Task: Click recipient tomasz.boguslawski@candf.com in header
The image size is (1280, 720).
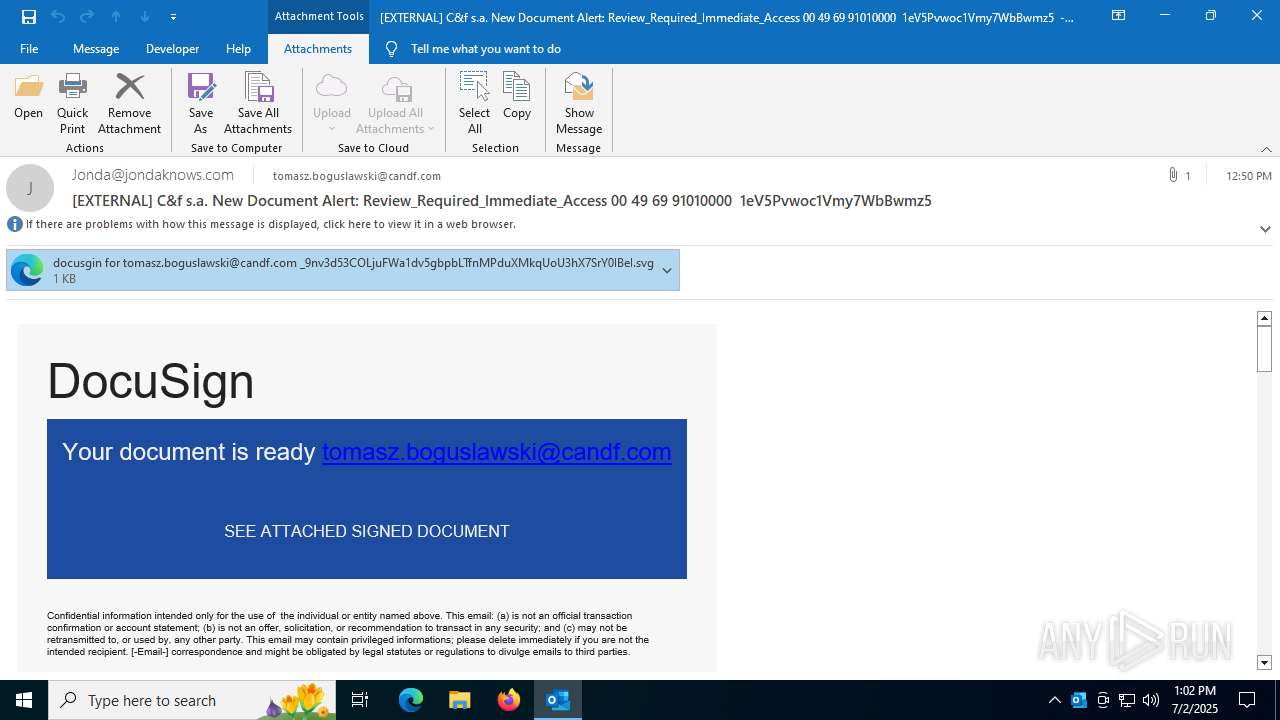Action: (357, 176)
